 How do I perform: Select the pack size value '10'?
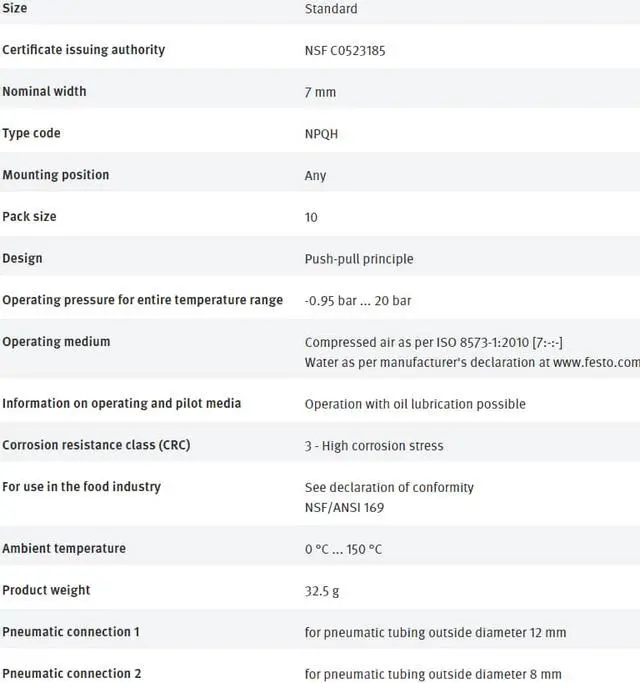click(x=311, y=217)
